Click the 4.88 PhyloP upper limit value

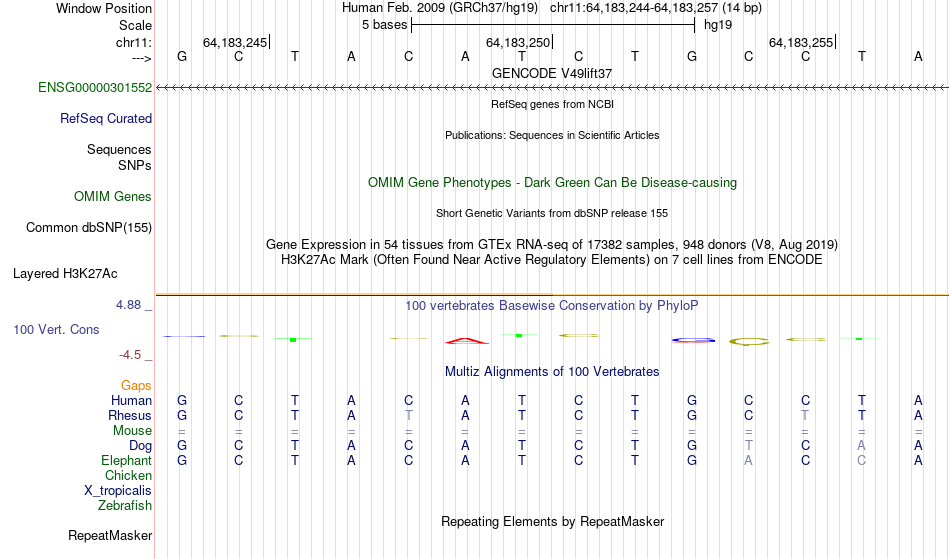pyautogui.click(x=128, y=305)
